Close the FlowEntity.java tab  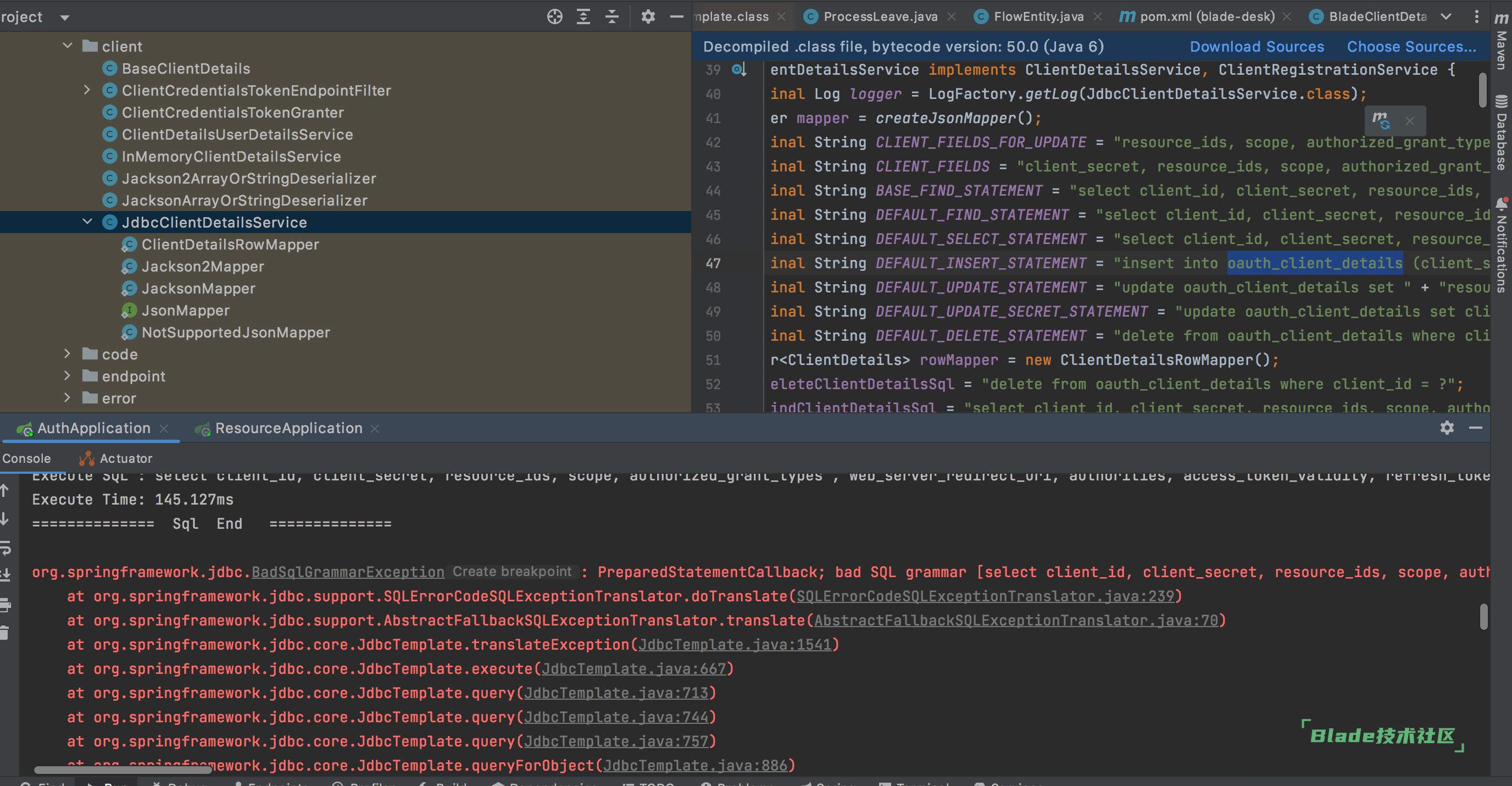click(1097, 17)
